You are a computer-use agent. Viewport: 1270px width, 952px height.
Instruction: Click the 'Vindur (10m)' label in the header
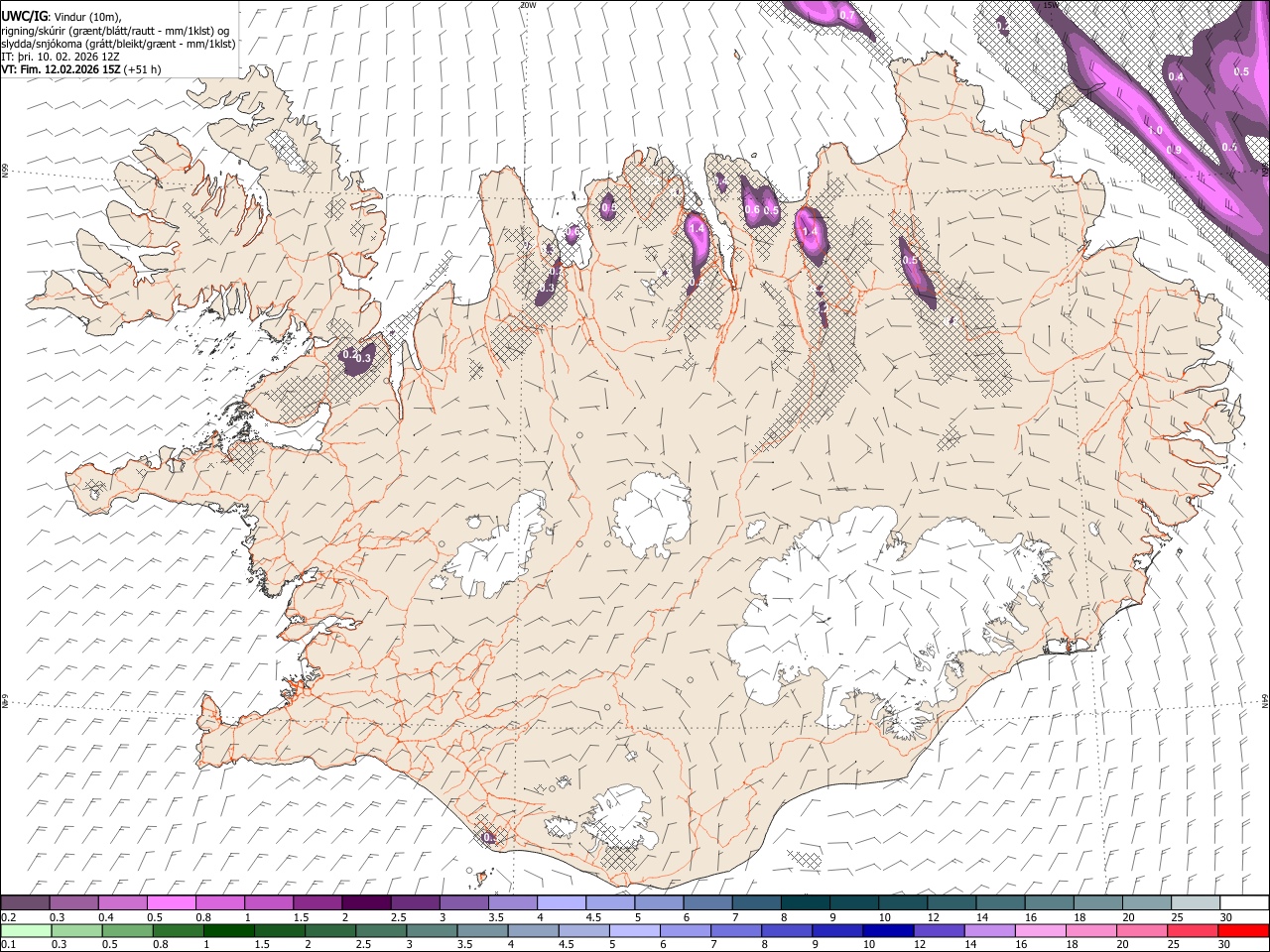point(85,16)
